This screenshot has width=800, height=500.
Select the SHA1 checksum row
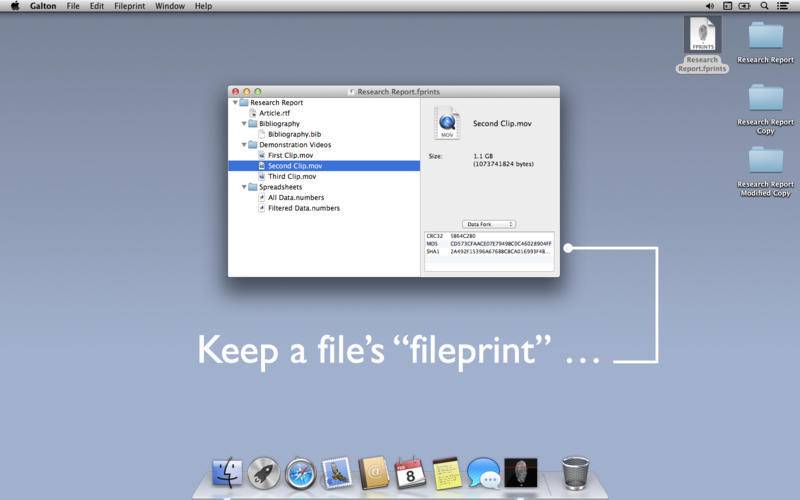point(488,252)
